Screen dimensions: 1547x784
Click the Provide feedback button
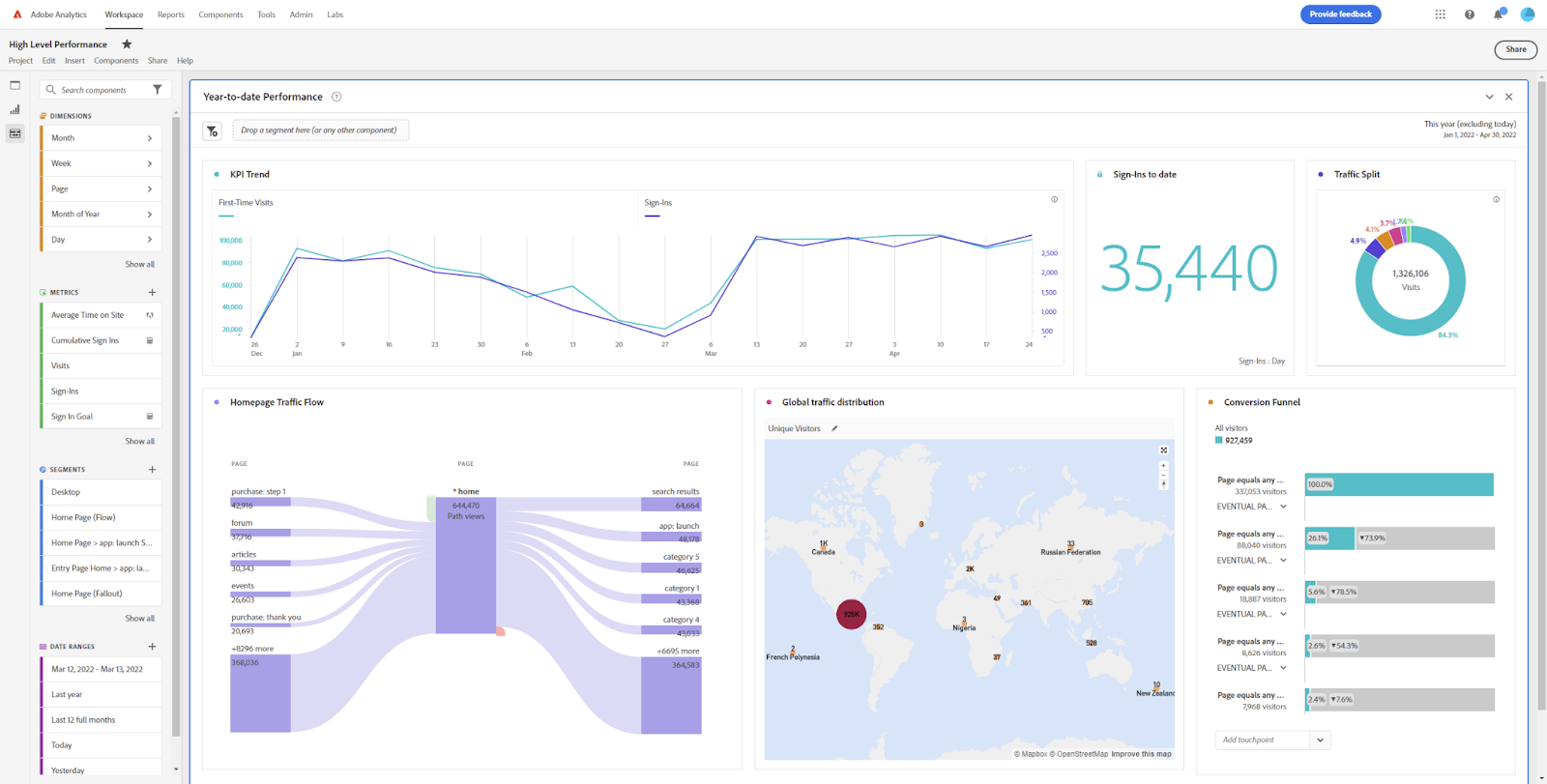pos(1340,15)
